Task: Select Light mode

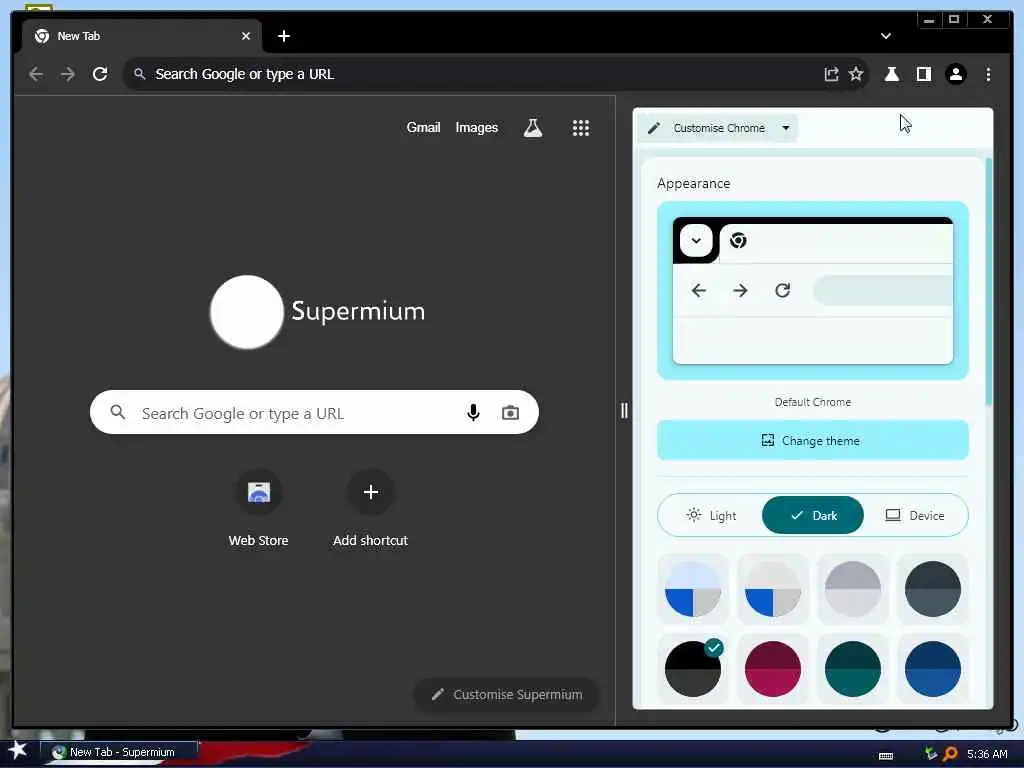Action: (711, 516)
